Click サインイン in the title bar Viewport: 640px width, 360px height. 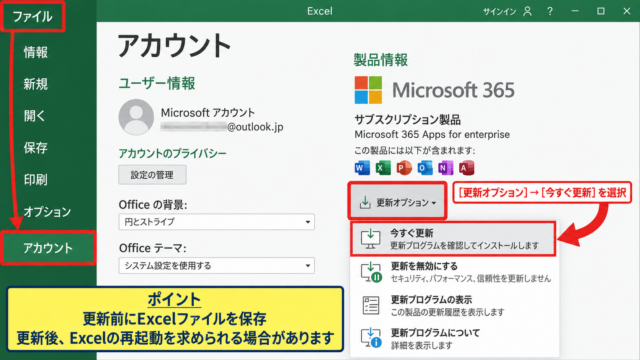500,11
